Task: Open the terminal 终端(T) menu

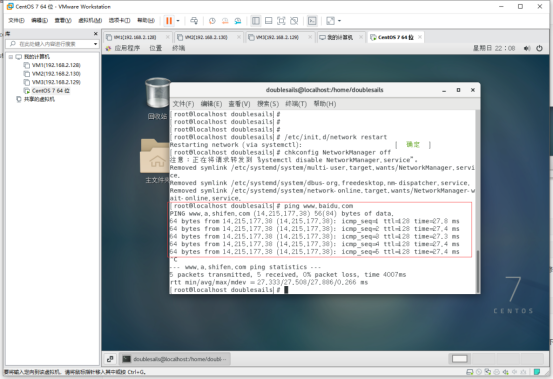Action: point(296,104)
